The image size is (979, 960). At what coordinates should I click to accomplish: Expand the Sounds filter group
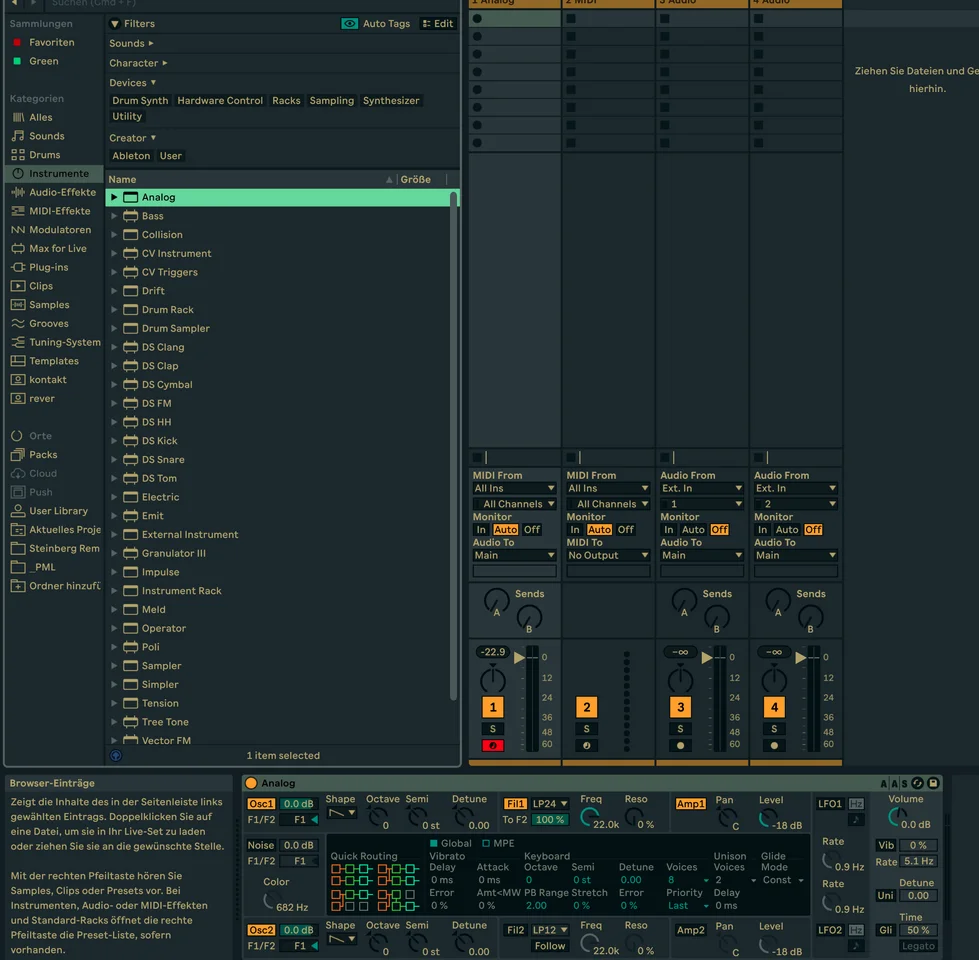(x=131, y=43)
